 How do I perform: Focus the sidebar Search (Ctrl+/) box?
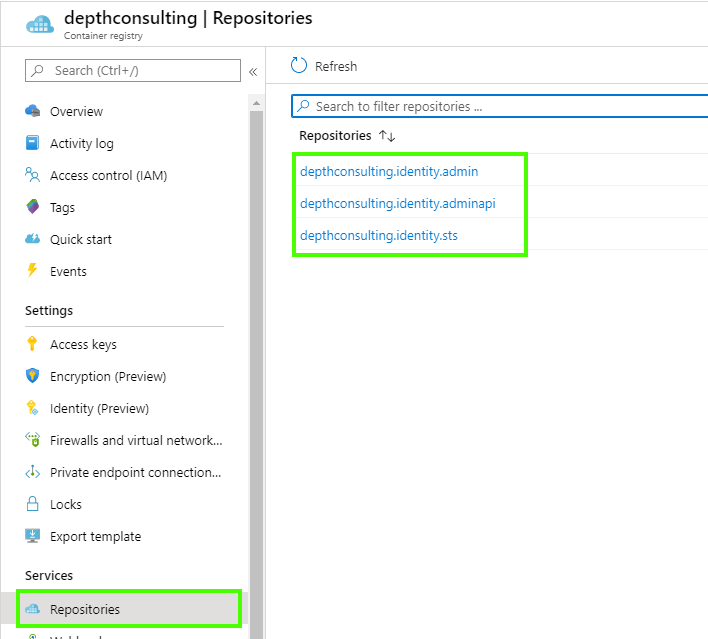pos(133,70)
